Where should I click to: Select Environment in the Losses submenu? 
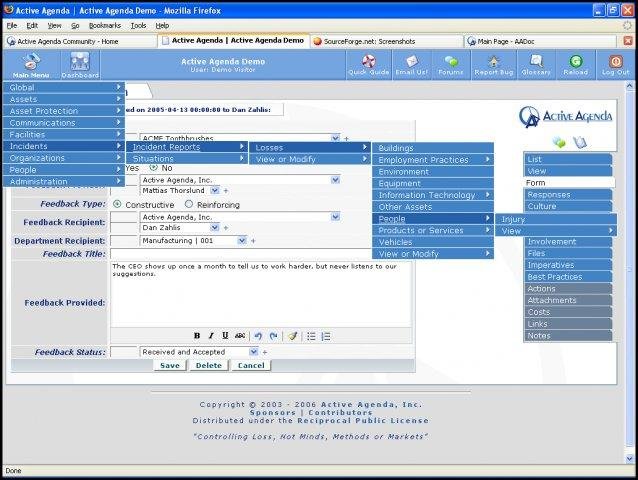tap(433, 172)
